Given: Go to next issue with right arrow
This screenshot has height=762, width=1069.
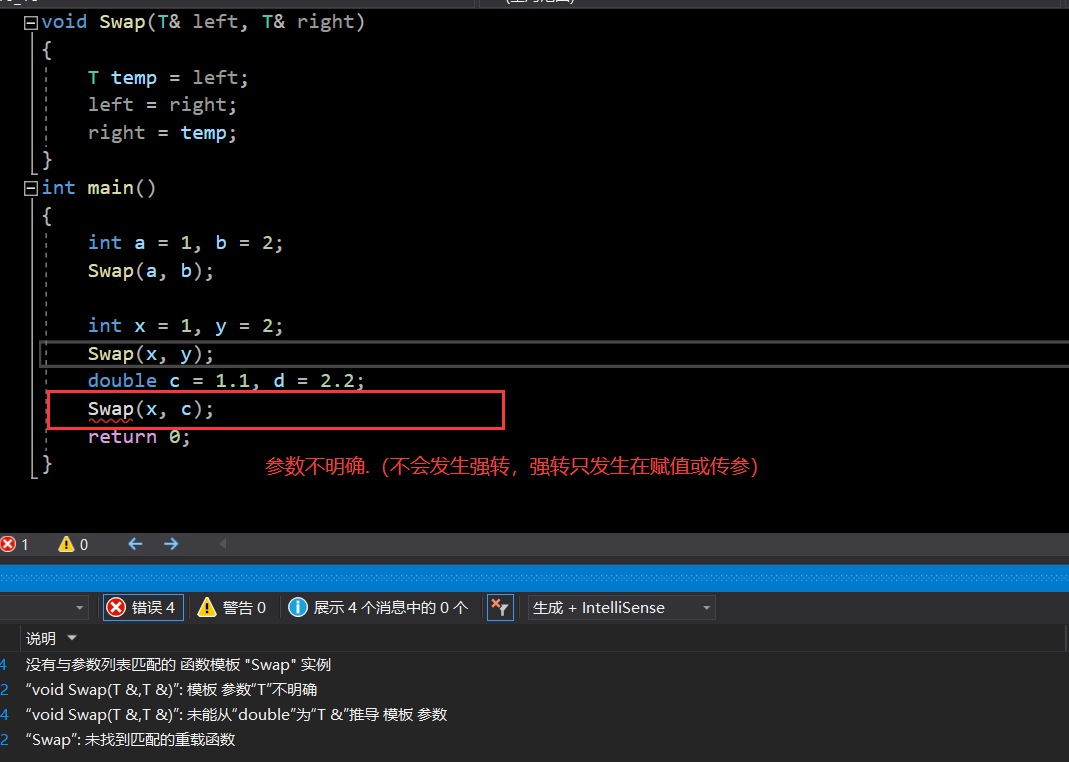Looking at the screenshot, I should point(171,544).
